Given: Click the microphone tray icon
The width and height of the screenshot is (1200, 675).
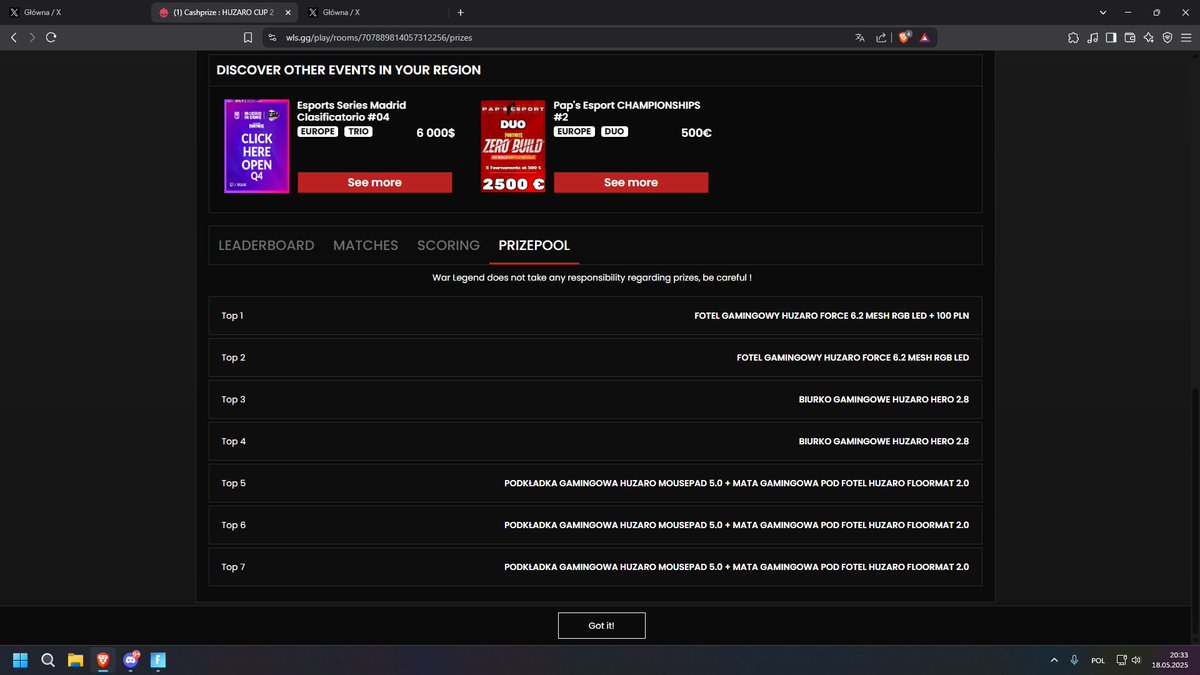Looking at the screenshot, I should (x=1074, y=660).
